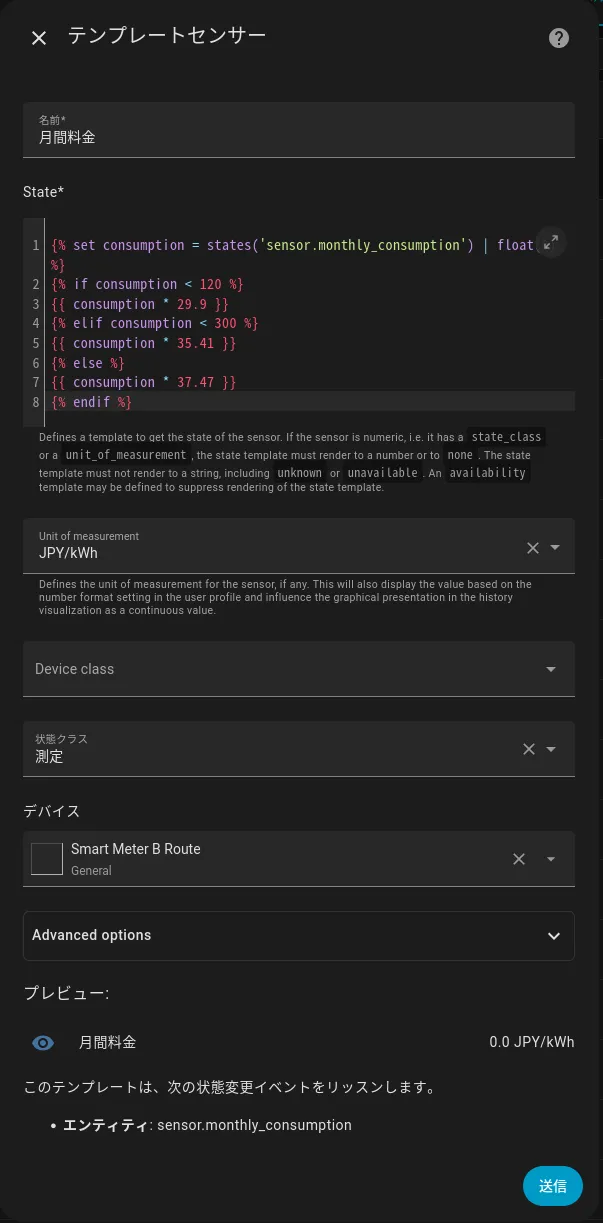Click the 月間料金 preview entity row
The image size is (603, 1223).
click(x=298, y=1043)
